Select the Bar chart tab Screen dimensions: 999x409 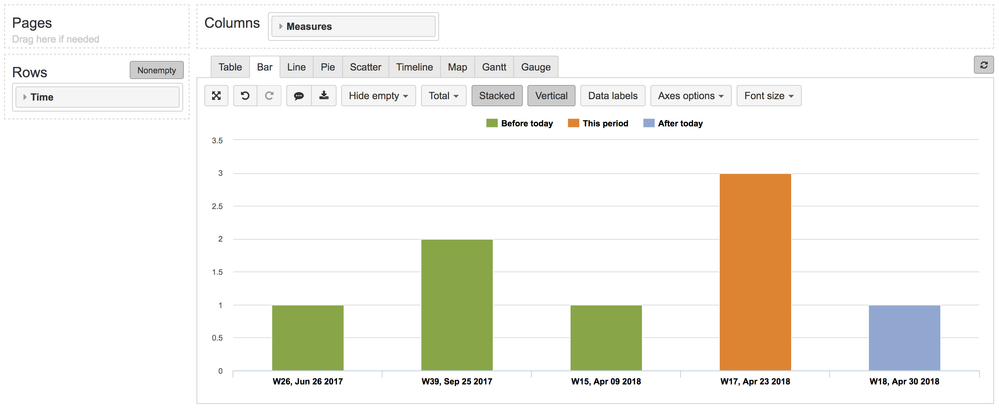pos(264,67)
